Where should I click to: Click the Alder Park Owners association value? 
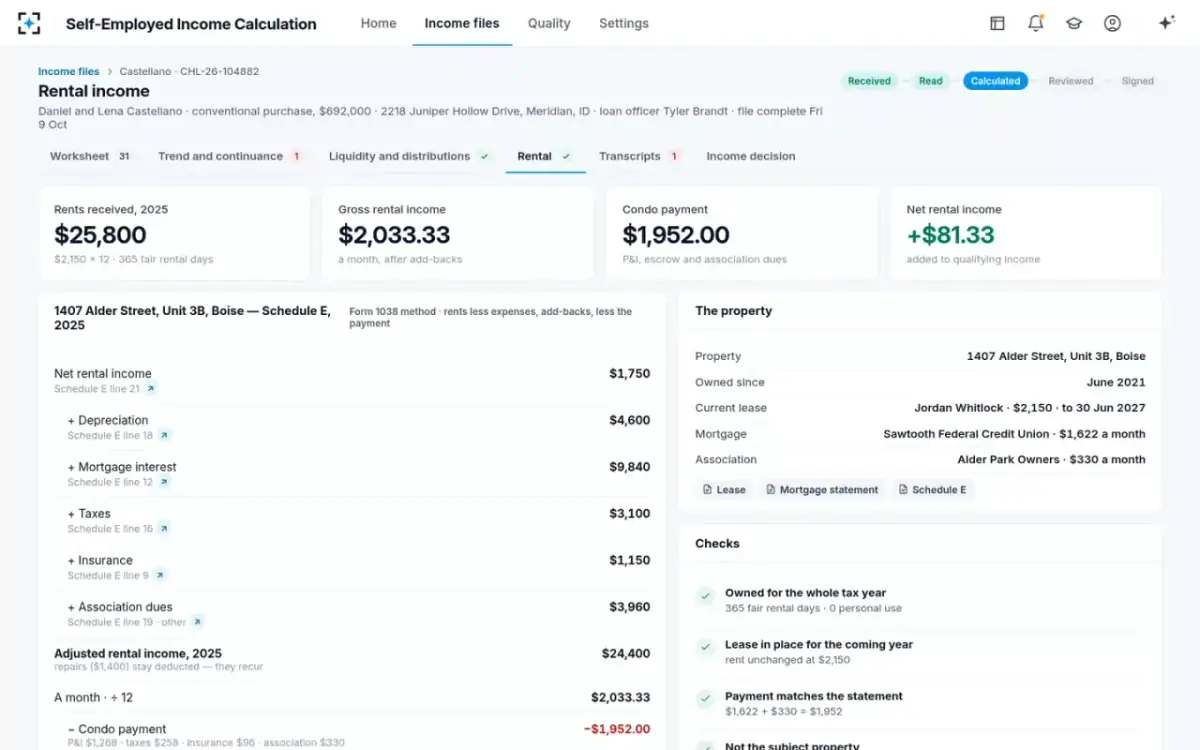coord(1051,460)
